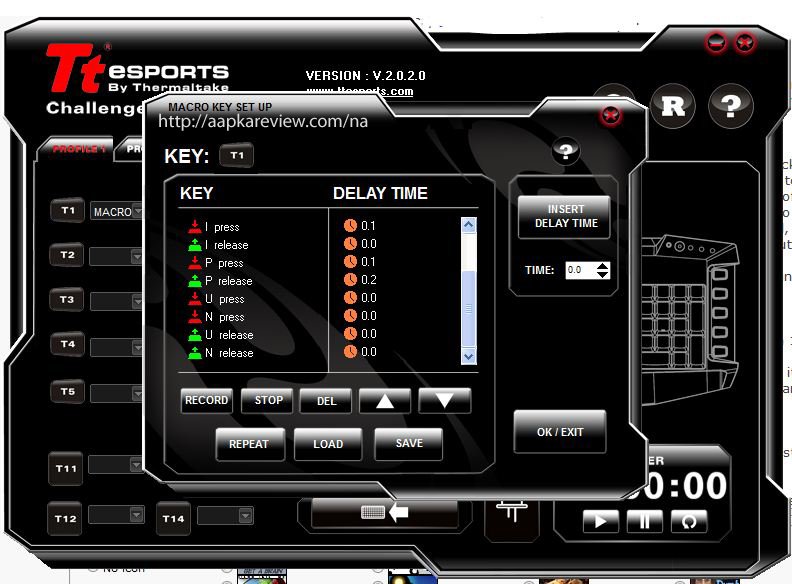The image size is (792, 584).
Task: Reset the timer with loop button
Action: click(689, 521)
